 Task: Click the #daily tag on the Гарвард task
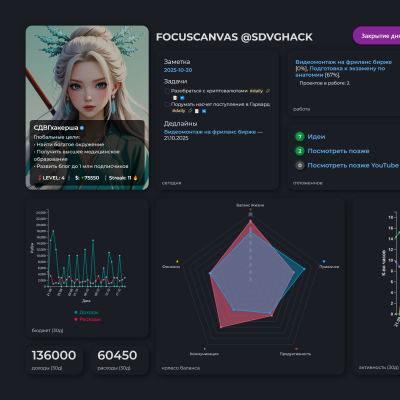coord(179,111)
